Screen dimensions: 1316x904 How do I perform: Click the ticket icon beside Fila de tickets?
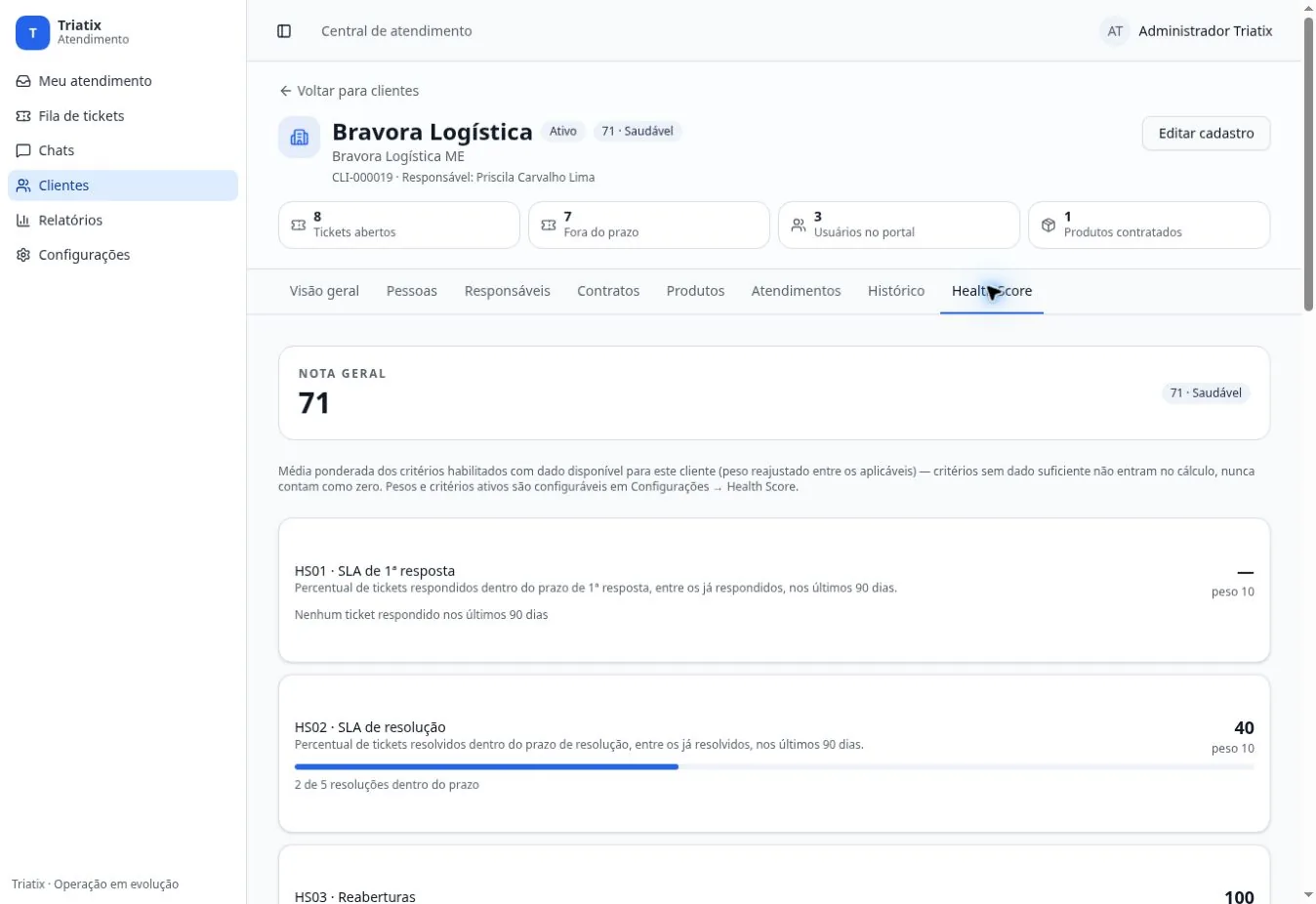(23, 116)
